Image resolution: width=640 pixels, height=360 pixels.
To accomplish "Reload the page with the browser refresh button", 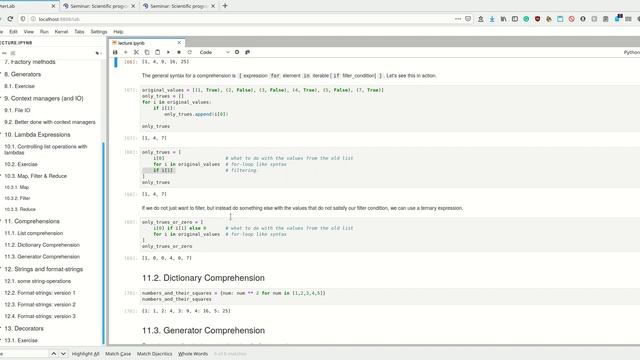I will 10,19.
